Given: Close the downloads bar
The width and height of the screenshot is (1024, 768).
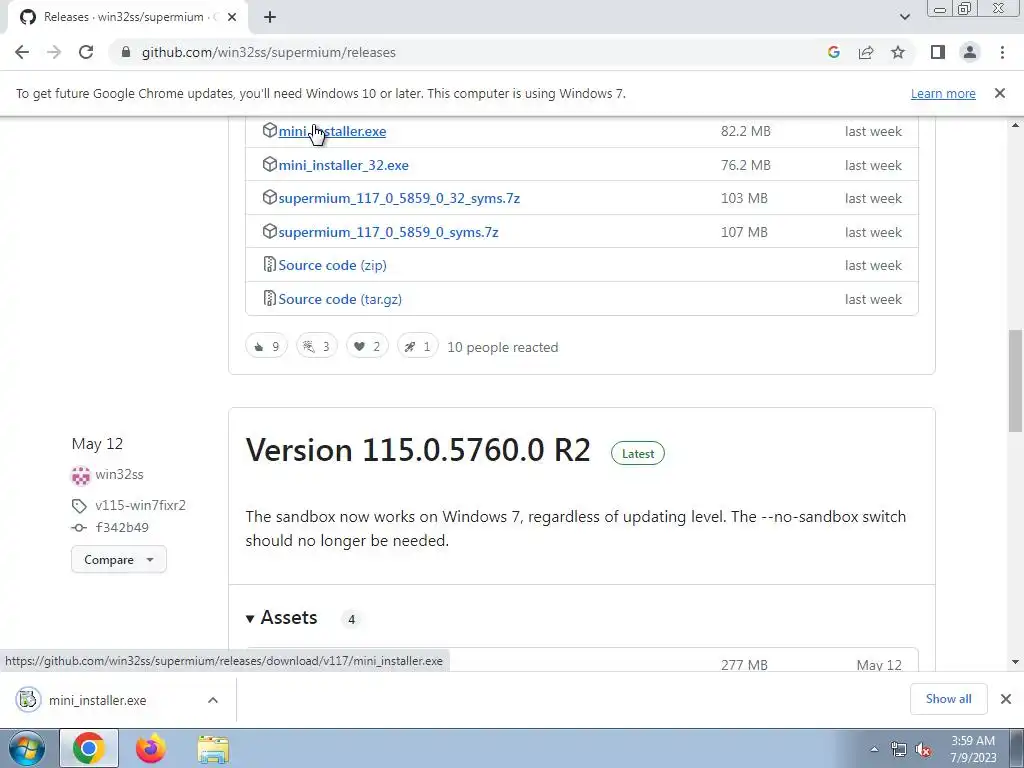Looking at the screenshot, I should click(x=1006, y=699).
